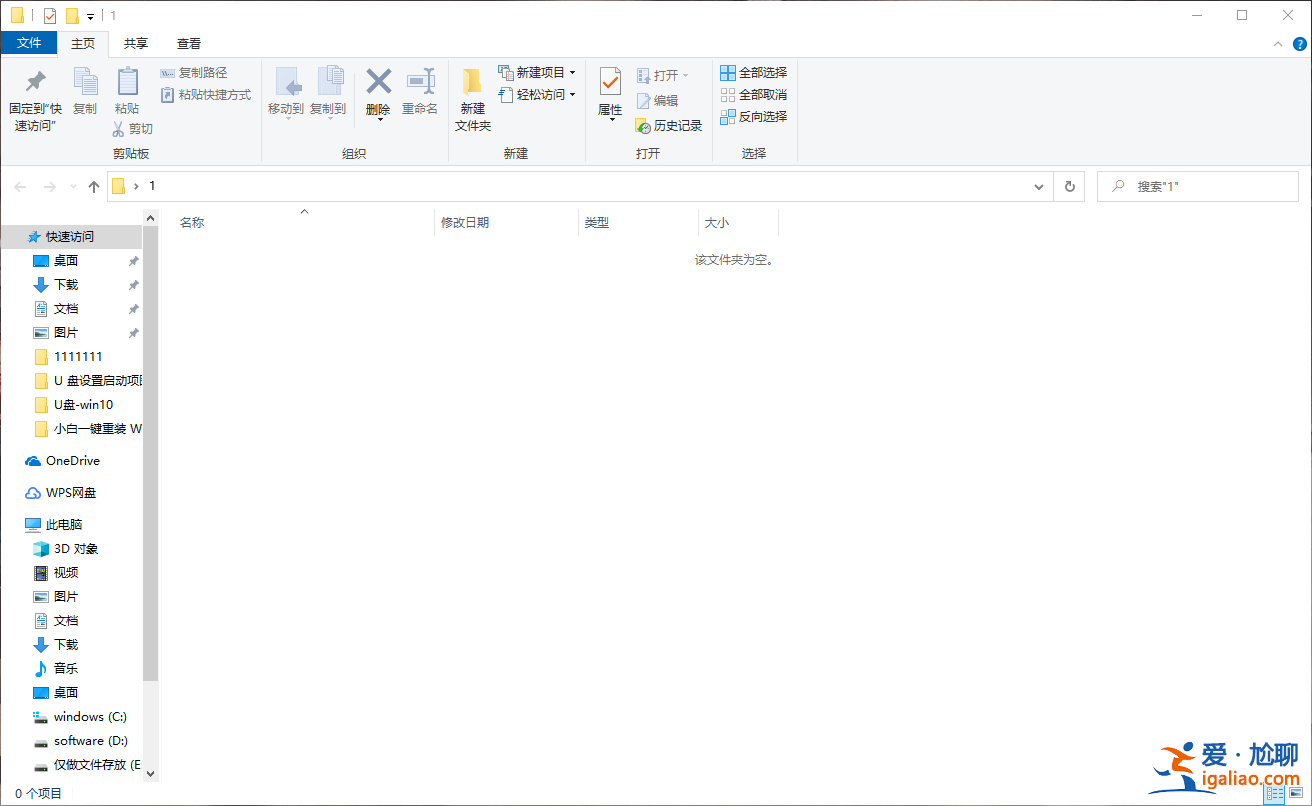This screenshot has height=806, width=1312.
Task: Create a new folder with 新建文件夹
Action: [472, 95]
